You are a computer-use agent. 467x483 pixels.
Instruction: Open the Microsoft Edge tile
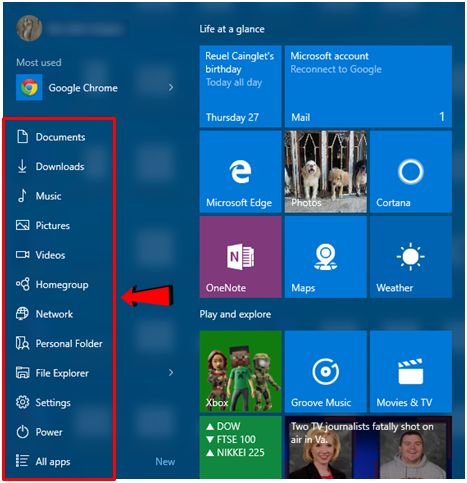240,172
